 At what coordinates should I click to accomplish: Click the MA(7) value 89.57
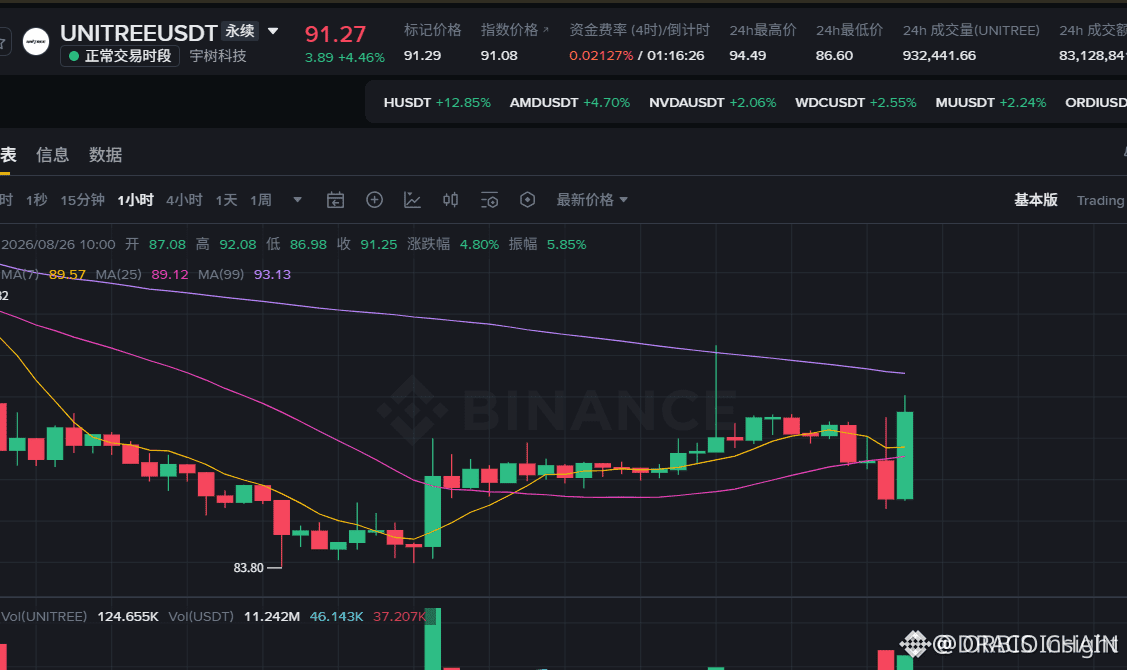click(x=68, y=275)
